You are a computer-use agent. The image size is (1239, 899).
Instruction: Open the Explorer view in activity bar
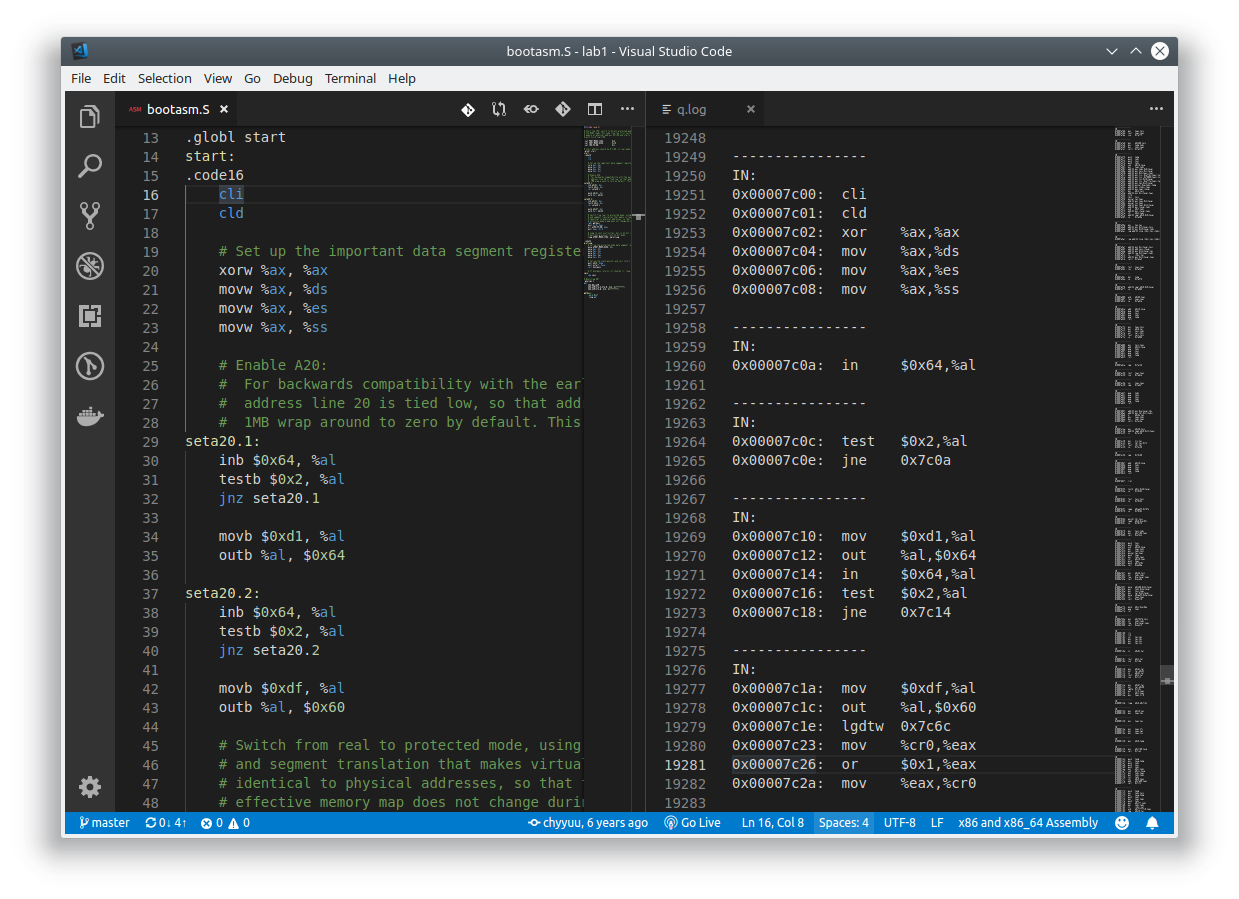point(90,117)
